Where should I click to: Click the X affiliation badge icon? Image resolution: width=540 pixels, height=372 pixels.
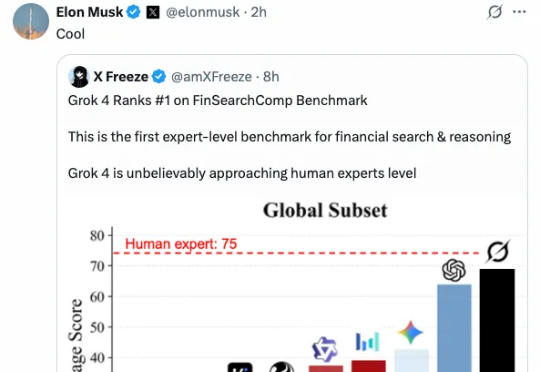pos(153,12)
